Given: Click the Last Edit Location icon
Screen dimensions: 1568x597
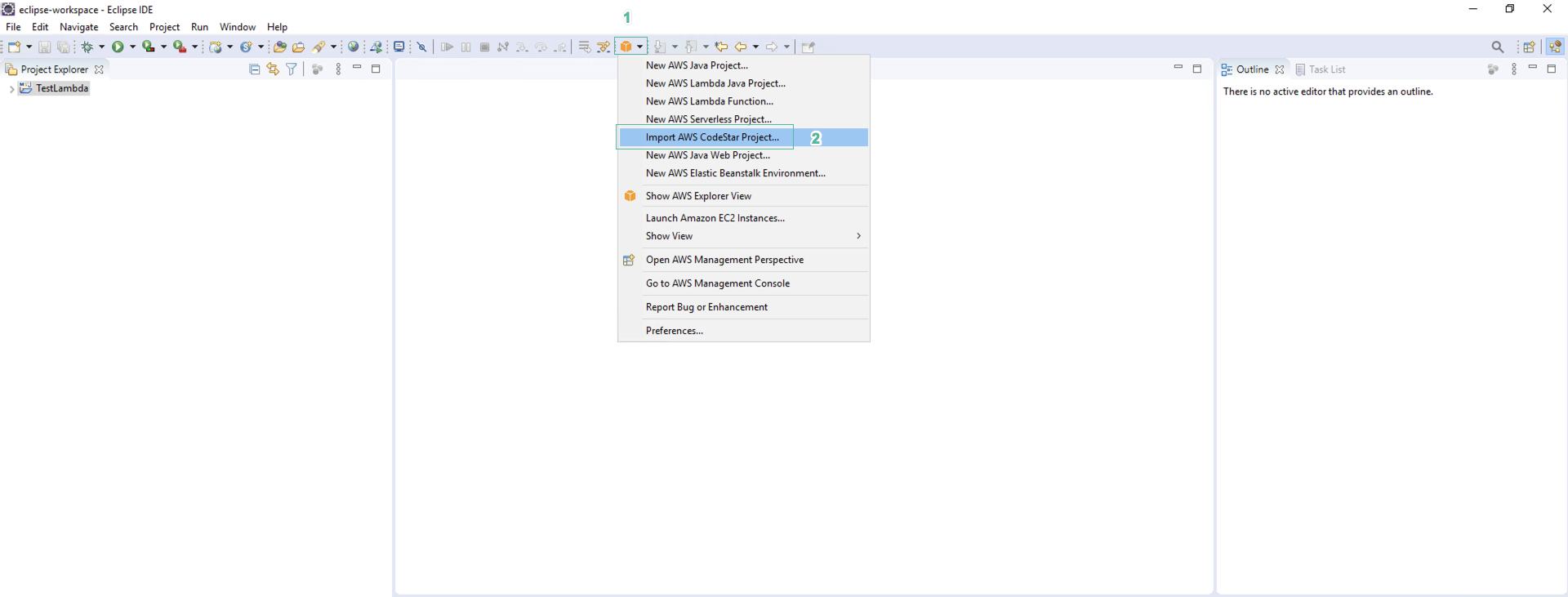Looking at the screenshot, I should pos(722,47).
